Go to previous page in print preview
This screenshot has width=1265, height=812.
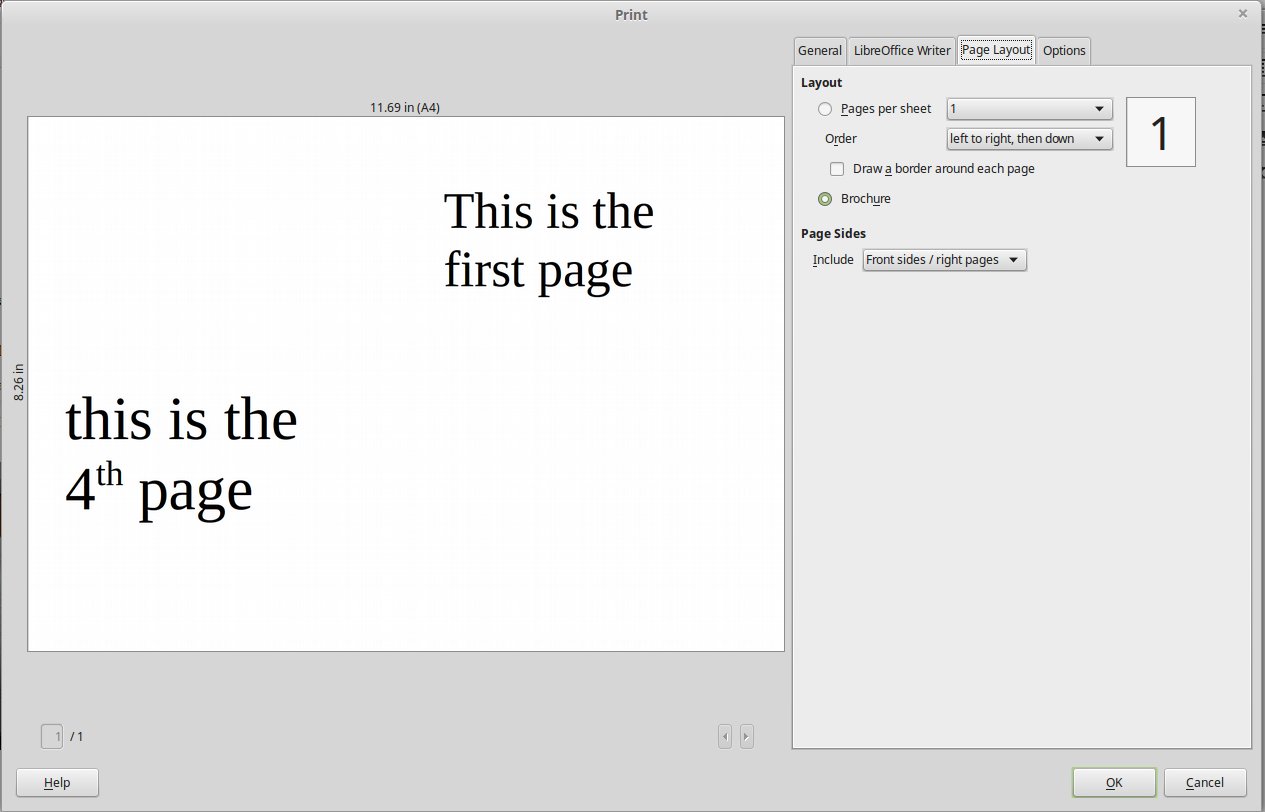coord(724,736)
